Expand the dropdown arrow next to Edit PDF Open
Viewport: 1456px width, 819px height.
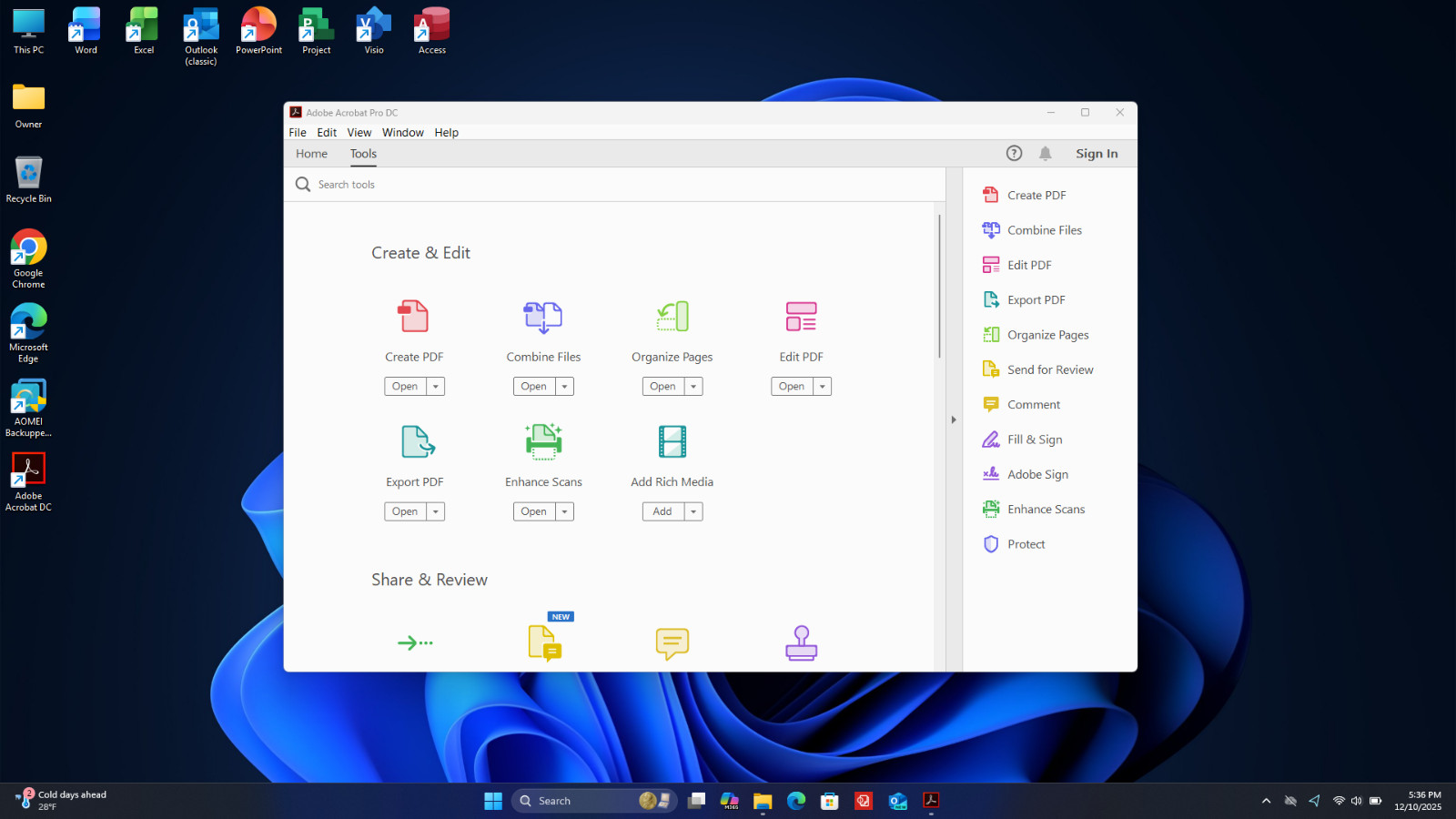click(x=823, y=387)
